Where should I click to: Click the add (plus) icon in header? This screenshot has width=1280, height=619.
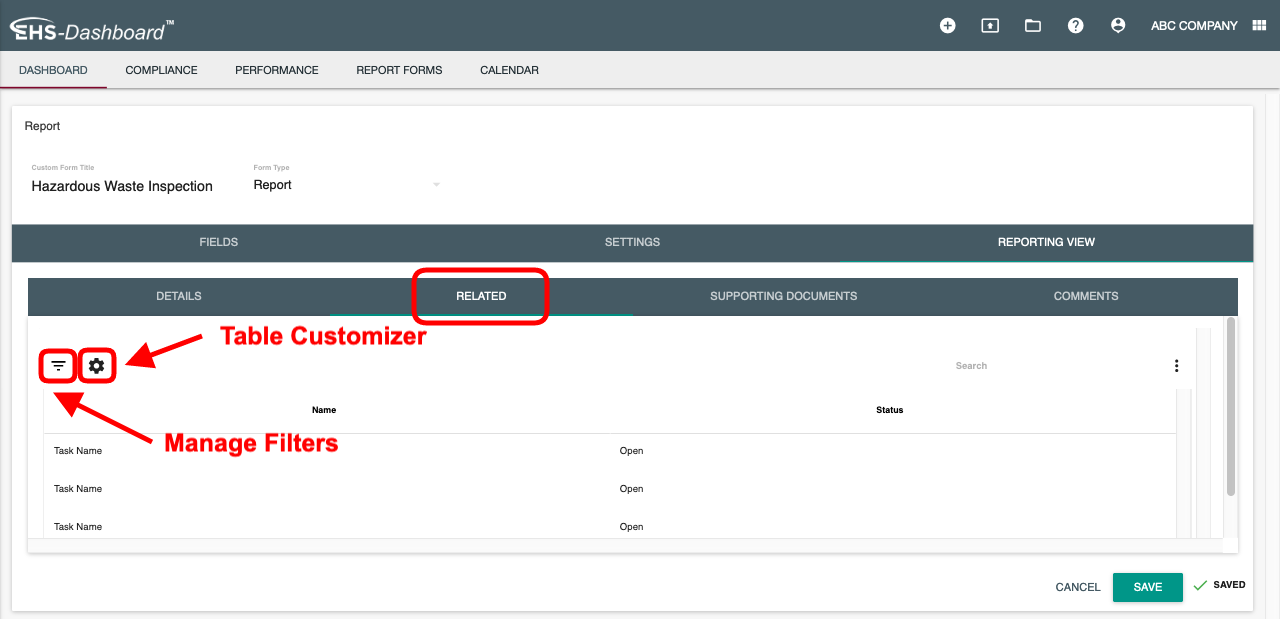point(947,26)
